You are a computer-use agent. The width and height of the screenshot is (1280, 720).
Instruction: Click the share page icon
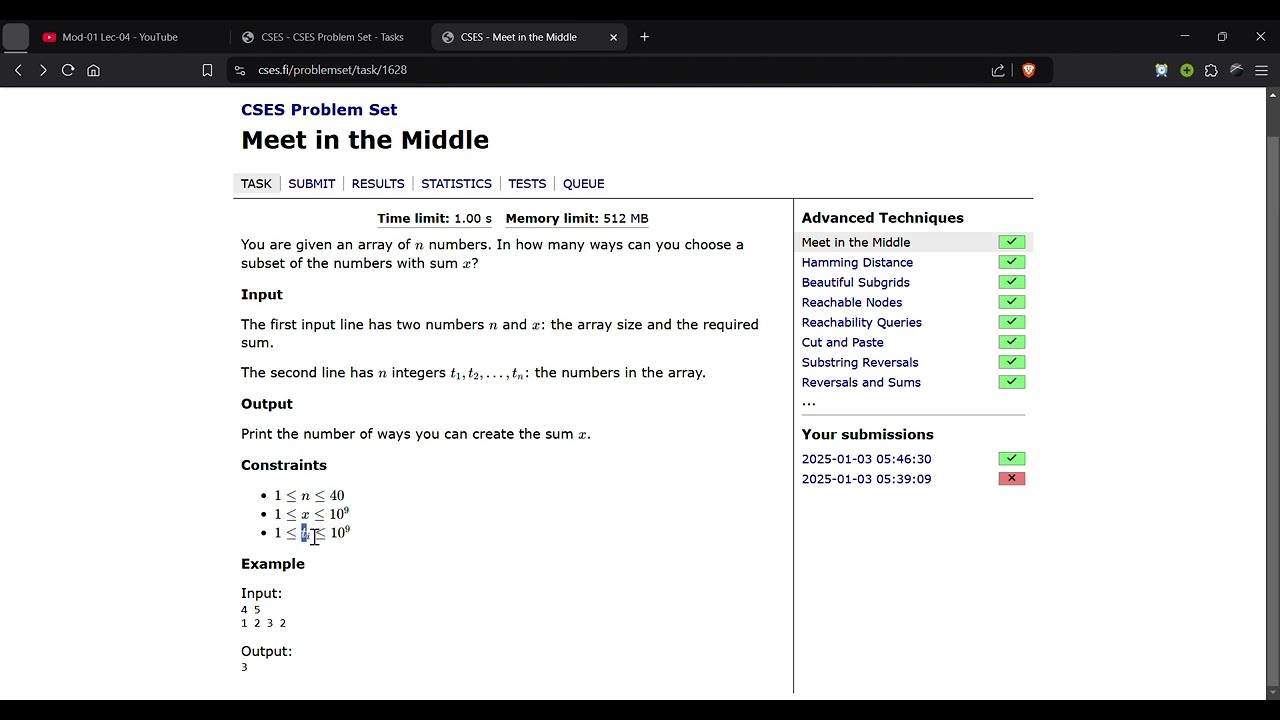[998, 70]
